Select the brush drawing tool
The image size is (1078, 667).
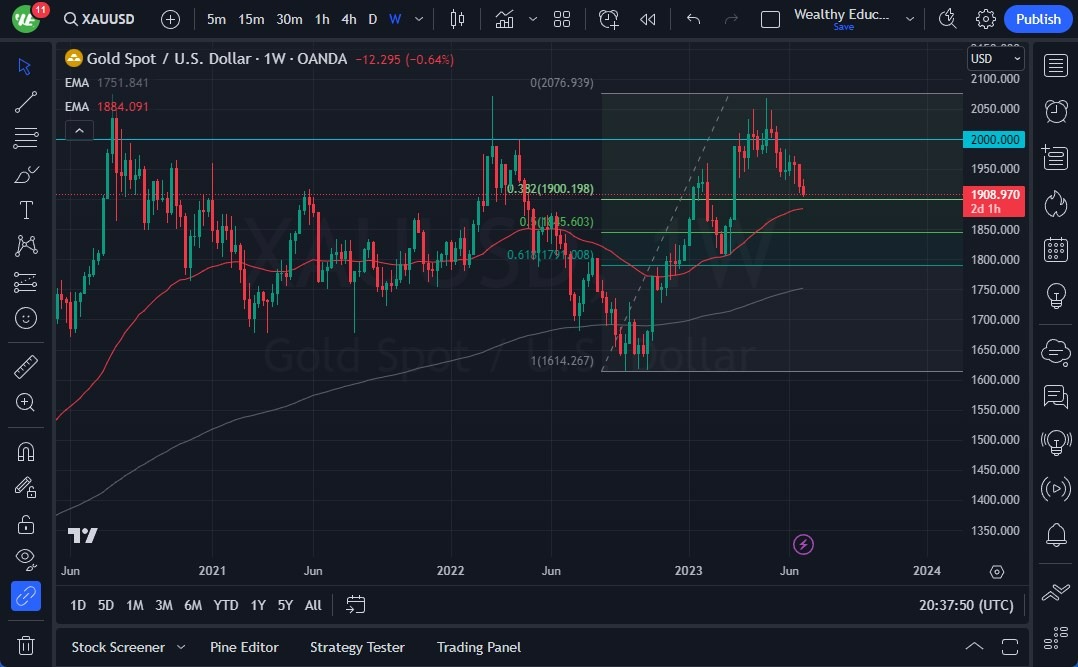pyautogui.click(x=25, y=174)
